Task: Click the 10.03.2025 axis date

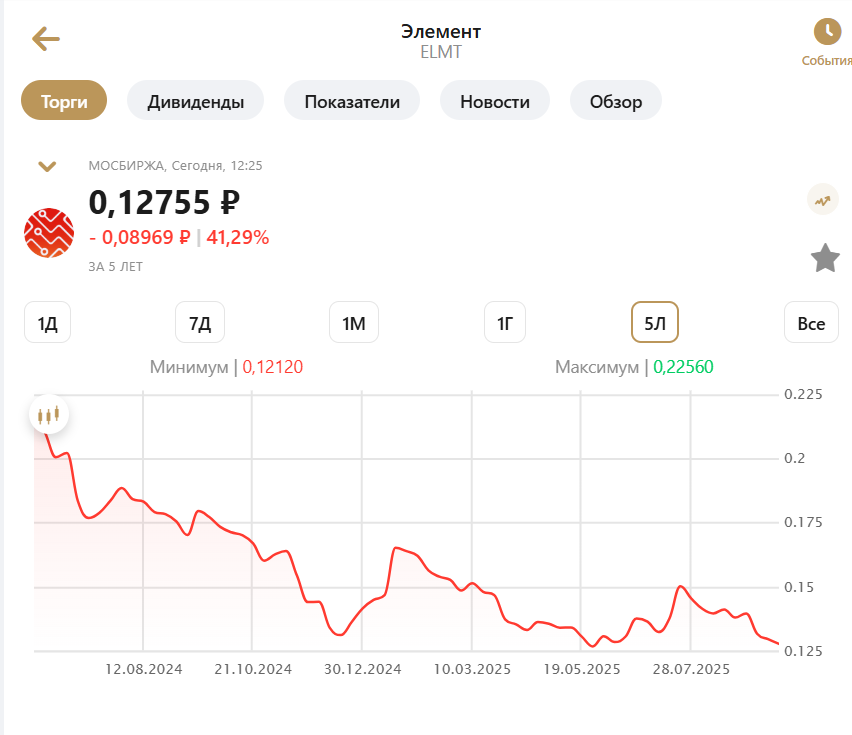Action: (x=472, y=669)
